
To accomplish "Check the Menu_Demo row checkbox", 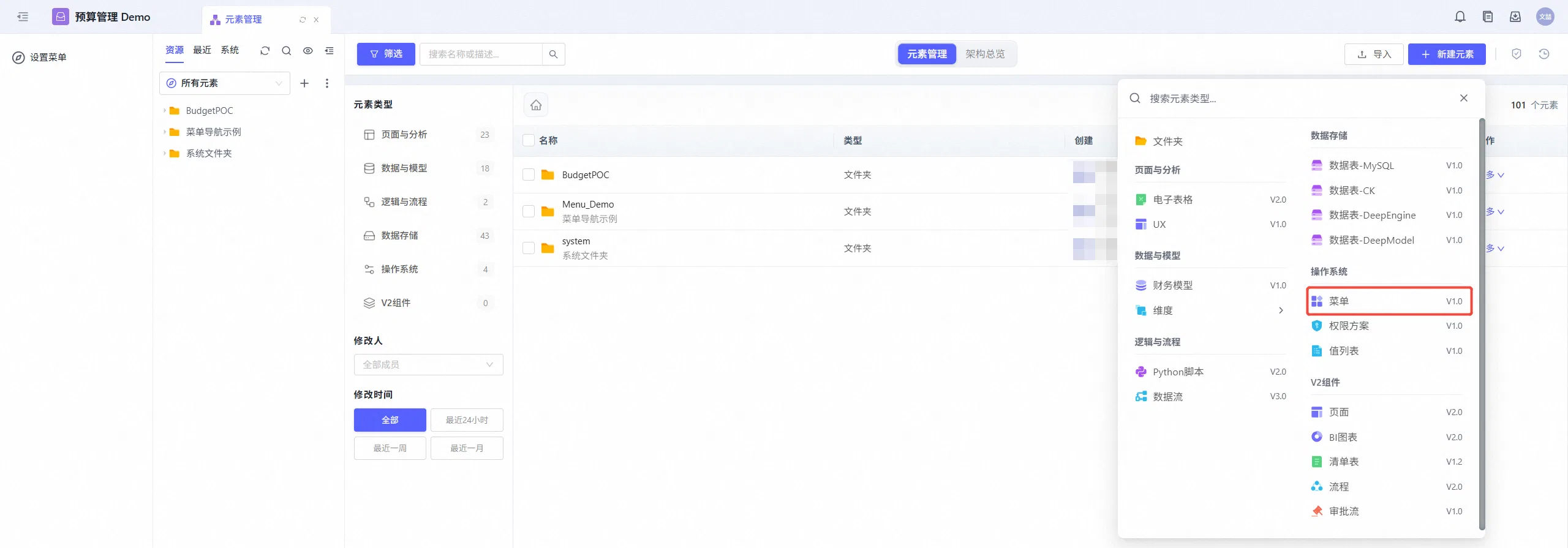I will [x=529, y=211].
